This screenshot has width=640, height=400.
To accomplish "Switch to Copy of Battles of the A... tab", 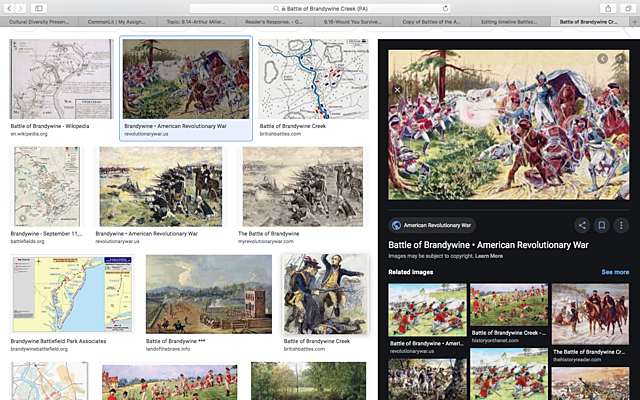I will point(432,22).
